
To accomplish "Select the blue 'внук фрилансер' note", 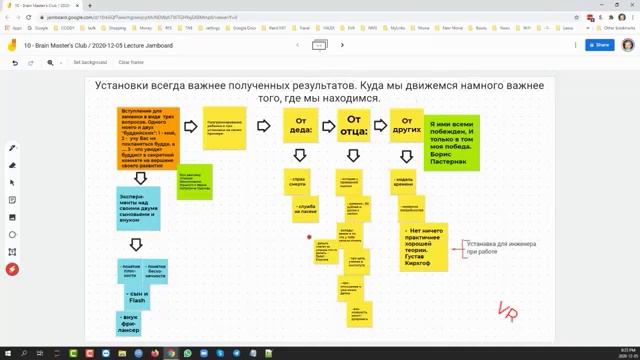I will tap(129, 323).
